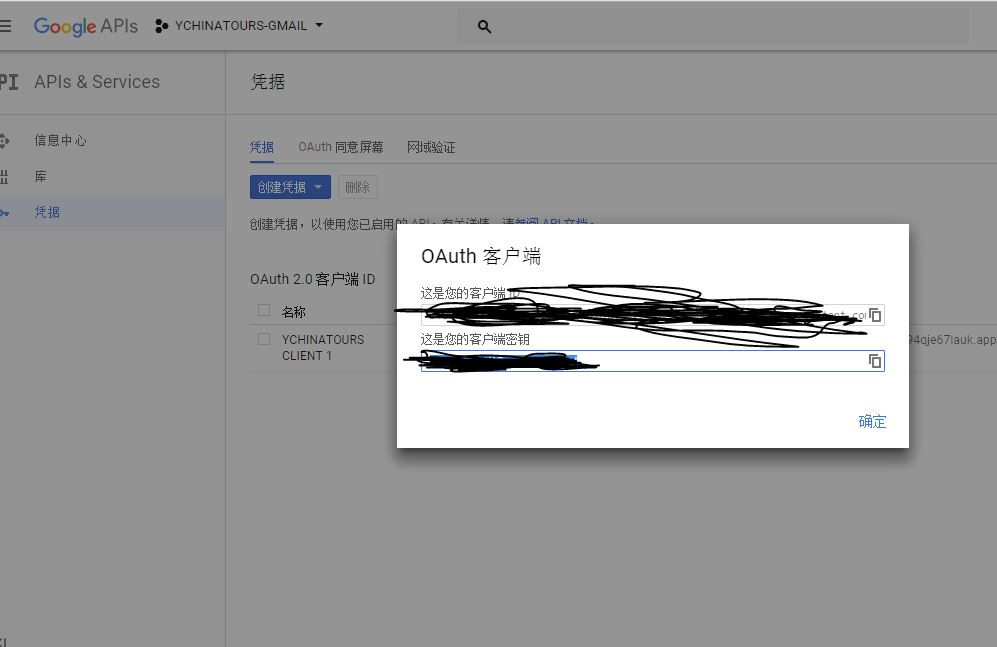Focus the top search bar field
The image size is (997, 647).
pyautogui.click(x=713, y=27)
